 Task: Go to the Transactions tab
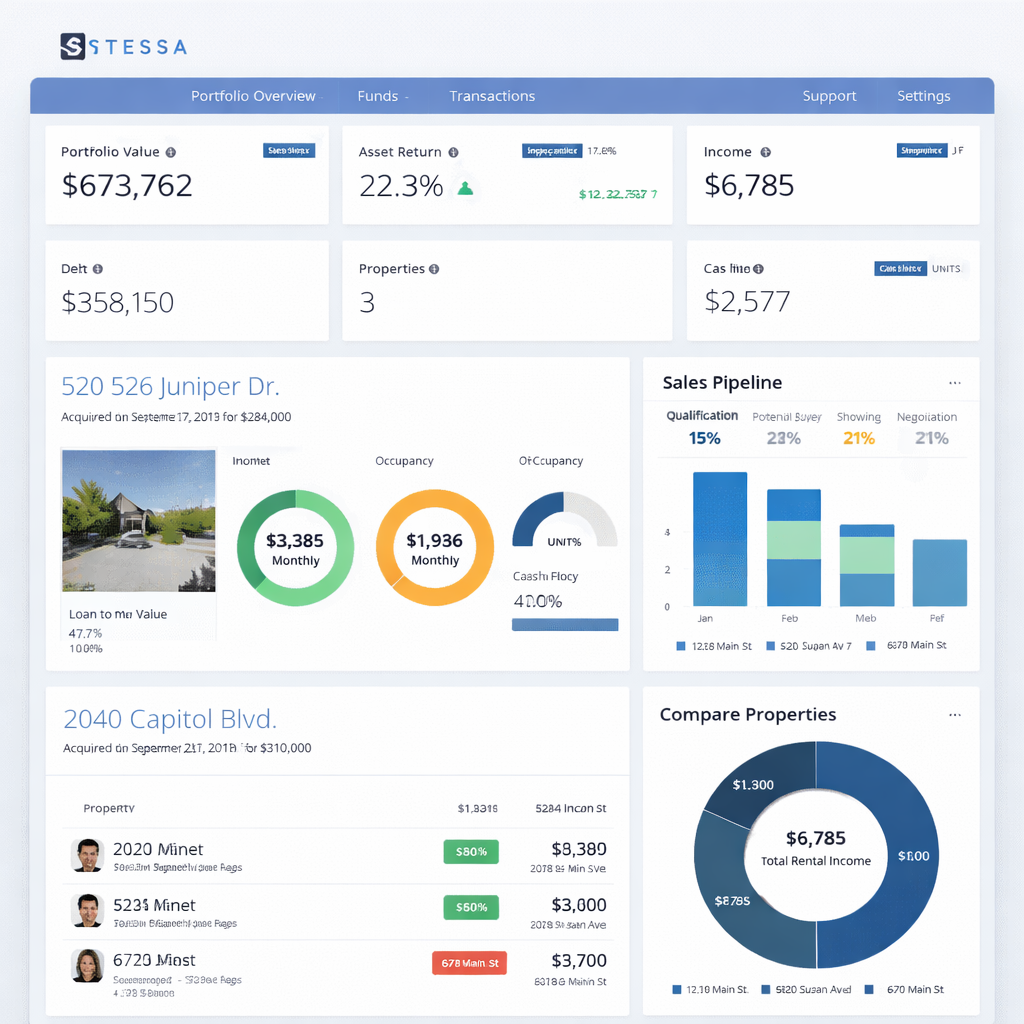tap(492, 96)
